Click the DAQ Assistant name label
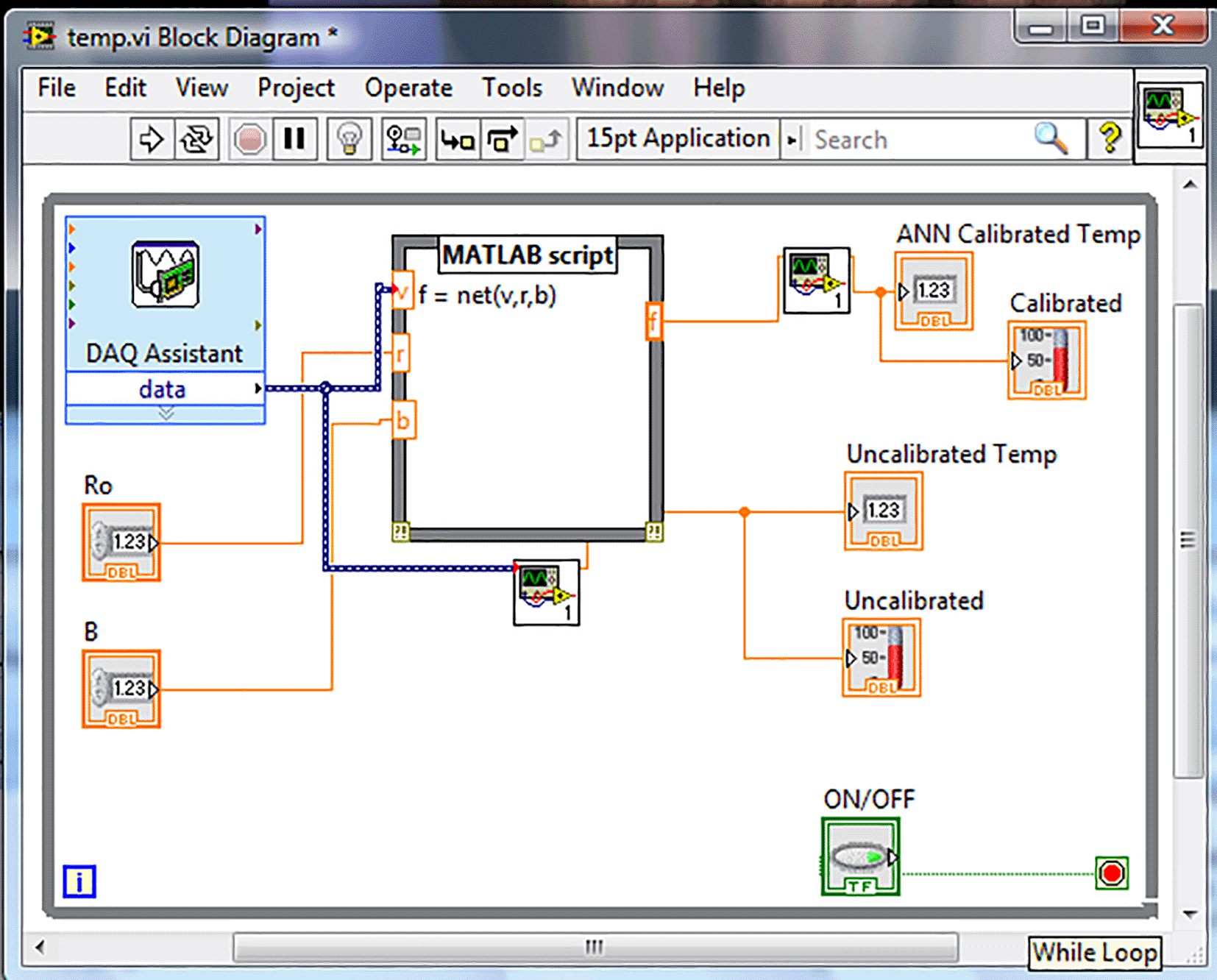Viewport: 1217px width, 980px height. point(164,353)
